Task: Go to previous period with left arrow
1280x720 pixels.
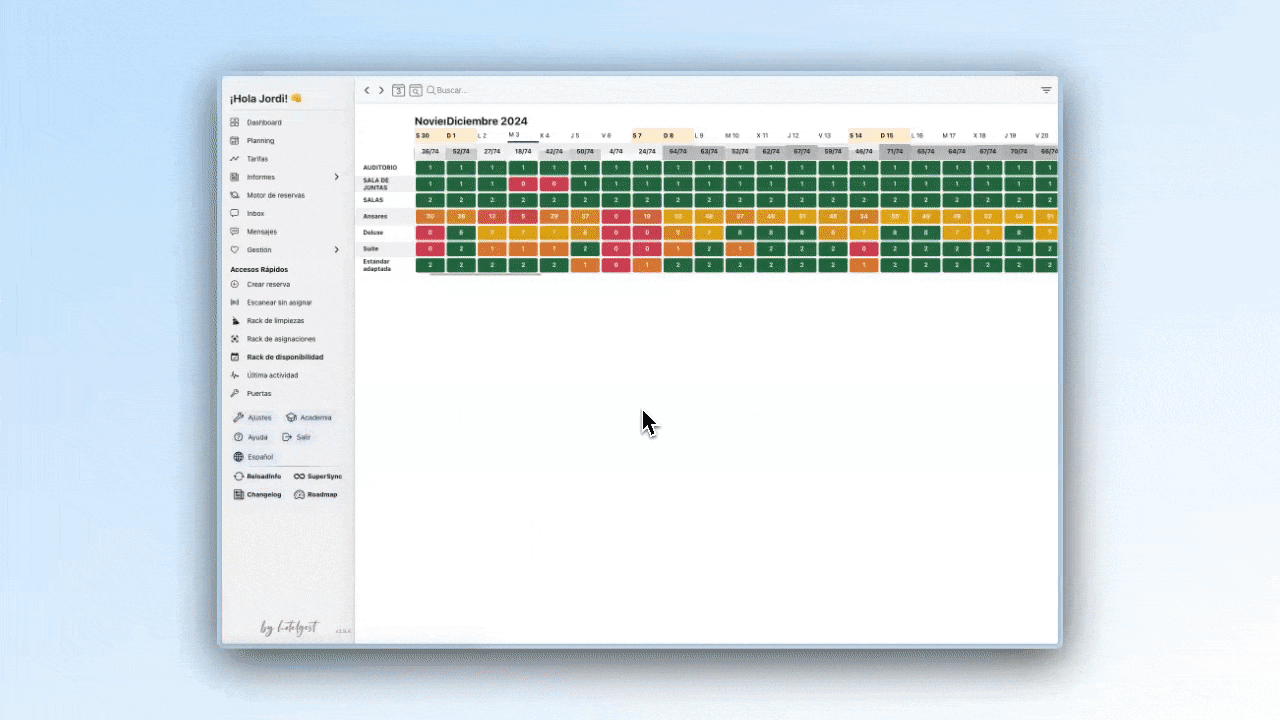Action: [x=367, y=90]
